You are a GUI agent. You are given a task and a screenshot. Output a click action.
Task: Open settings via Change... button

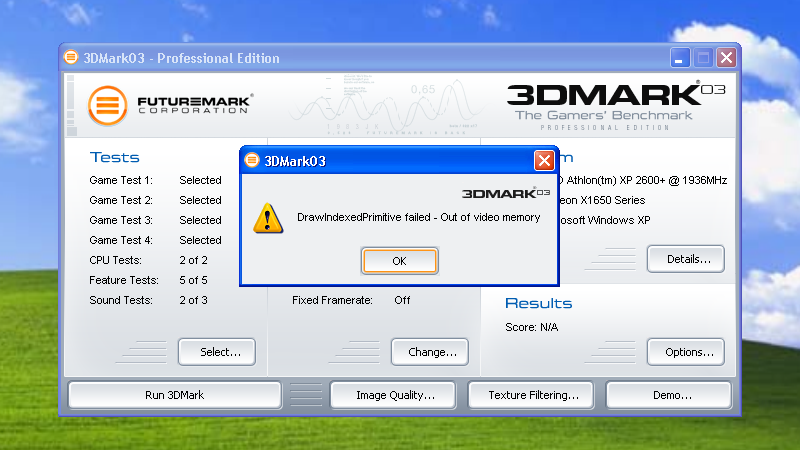point(430,352)
